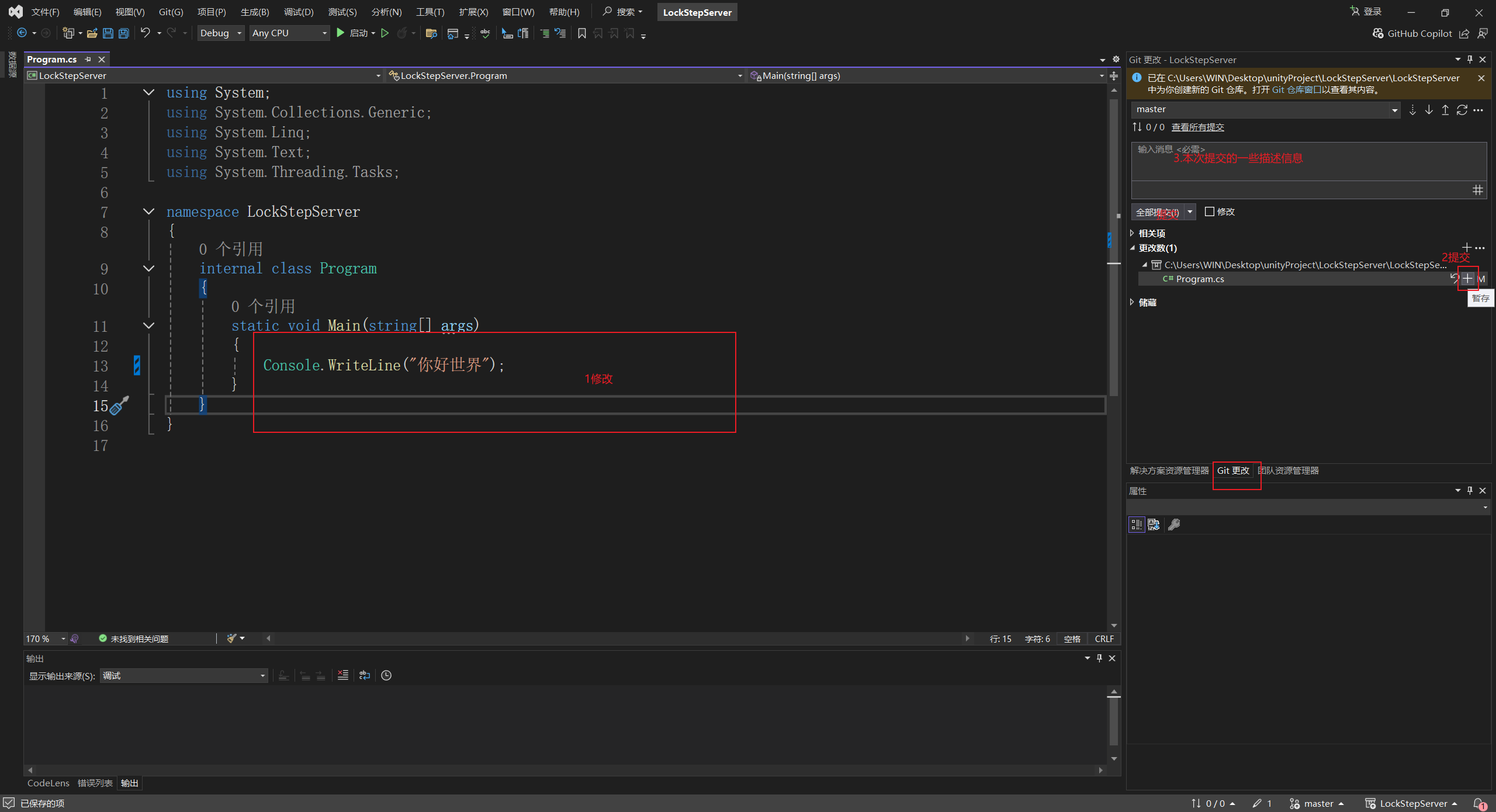This screenshot has width=1496, height=812.
Task: Open the CodeLens tab at the bottom
Action: [x=49, y=783]
